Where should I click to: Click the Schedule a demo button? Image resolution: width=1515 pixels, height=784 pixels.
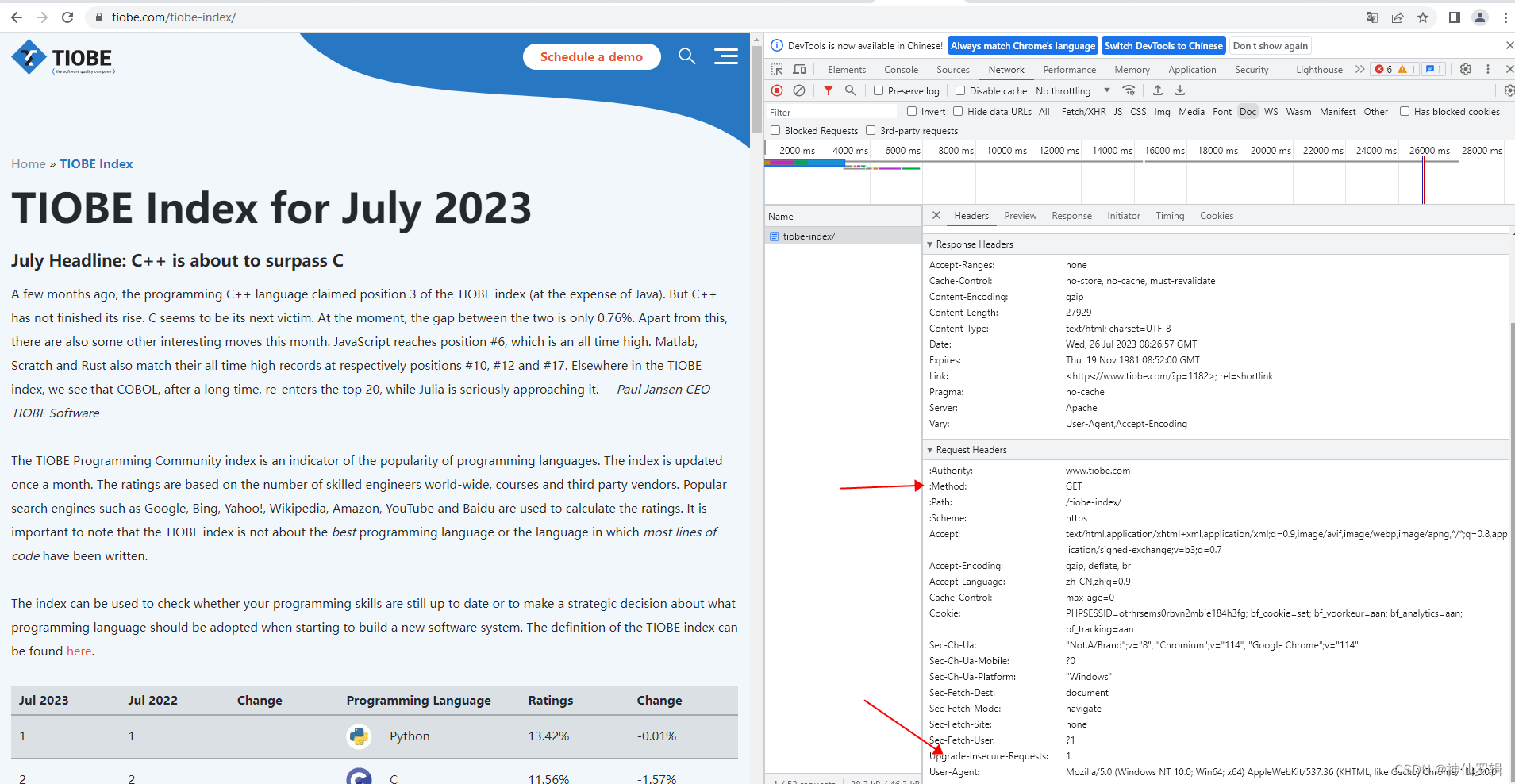pos(591,56)
